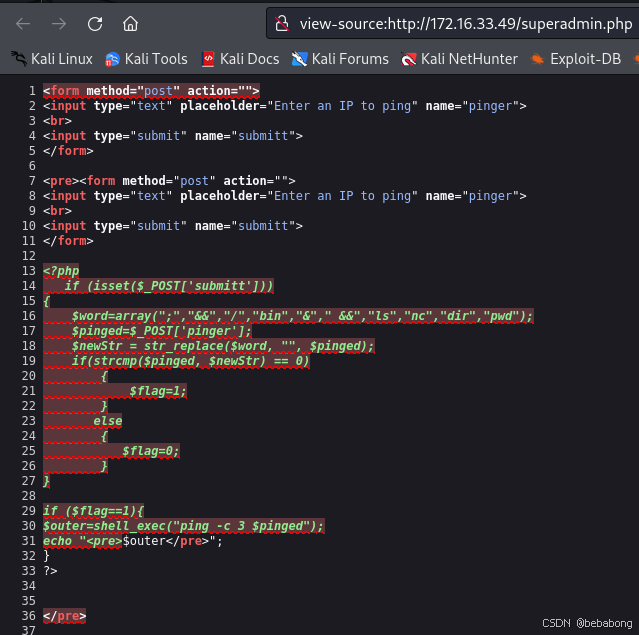The width and height of the screenshot is (639, 635).
Task: Click "isset($_POST['submitt'])" on line 14
Action: 180,286
